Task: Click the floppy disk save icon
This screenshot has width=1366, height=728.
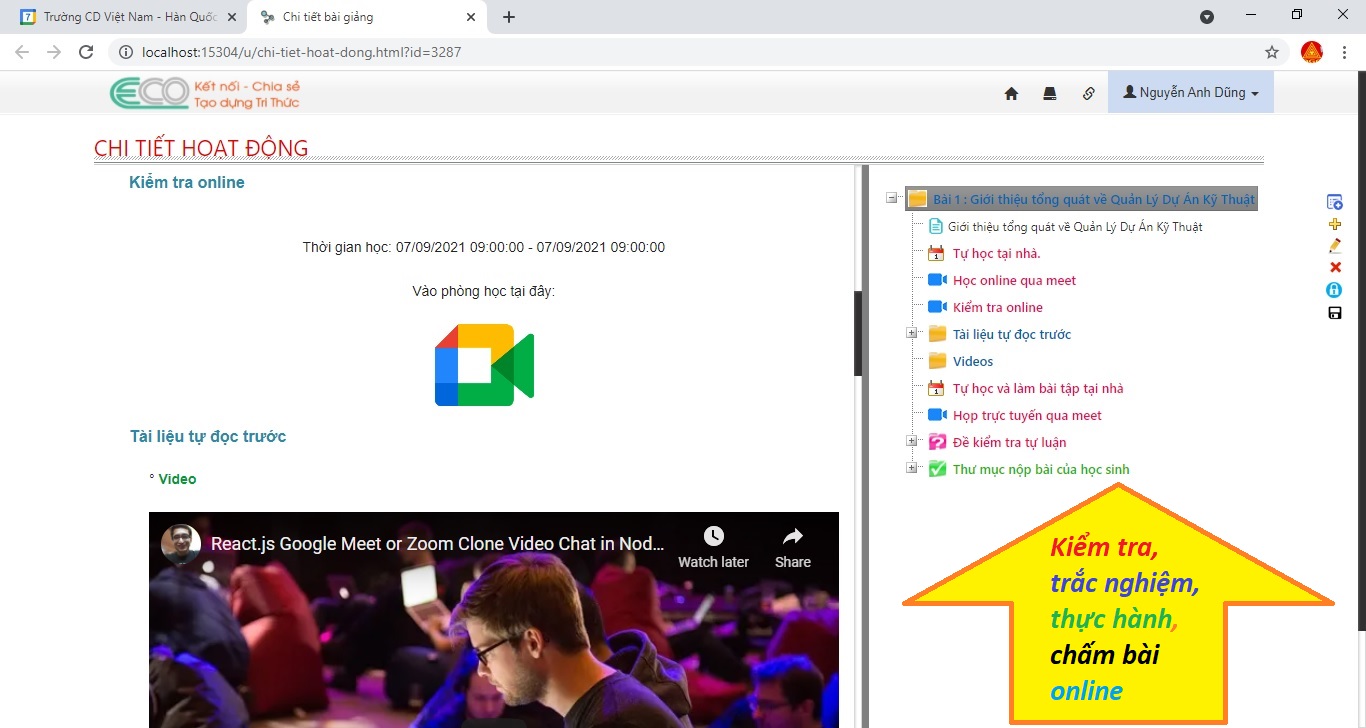Action: (1334, 313)
